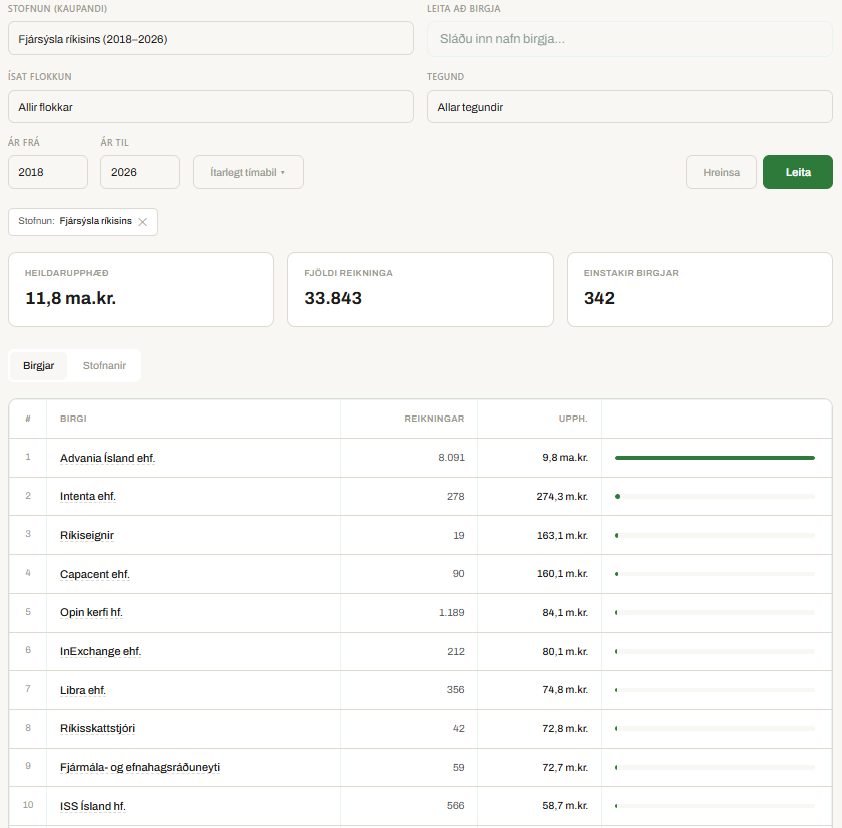
Task: Click the Ár frá year field
Action: (x=48, y=172)
